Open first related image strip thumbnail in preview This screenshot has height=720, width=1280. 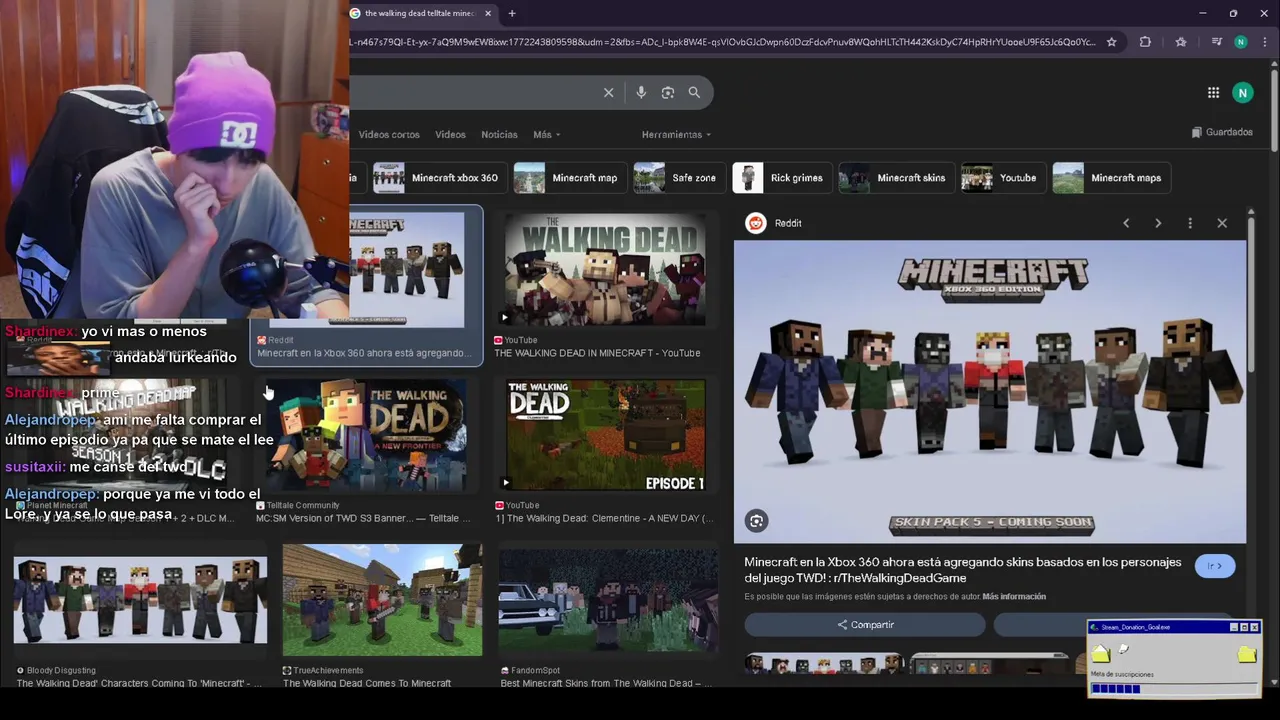pos(824,664)
